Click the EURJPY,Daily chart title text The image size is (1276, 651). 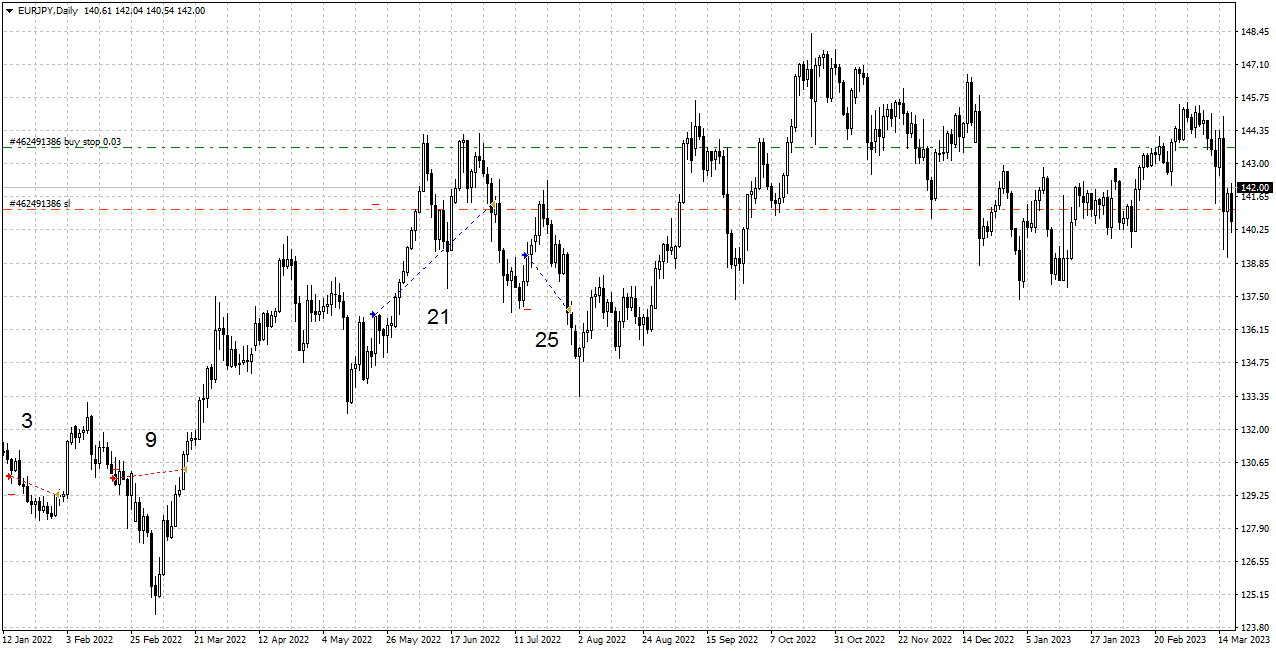click(48, 10)
